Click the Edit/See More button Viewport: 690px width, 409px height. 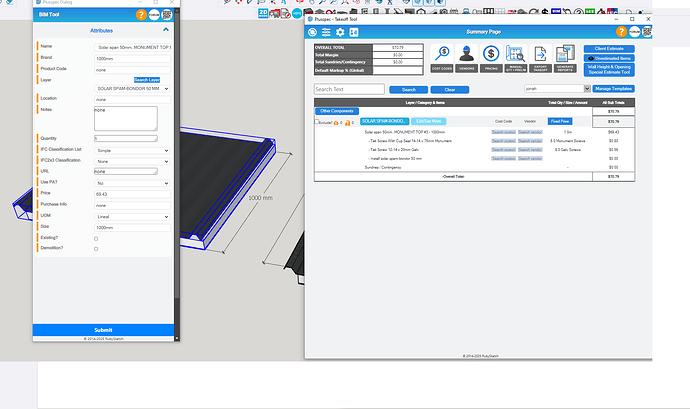429,121
